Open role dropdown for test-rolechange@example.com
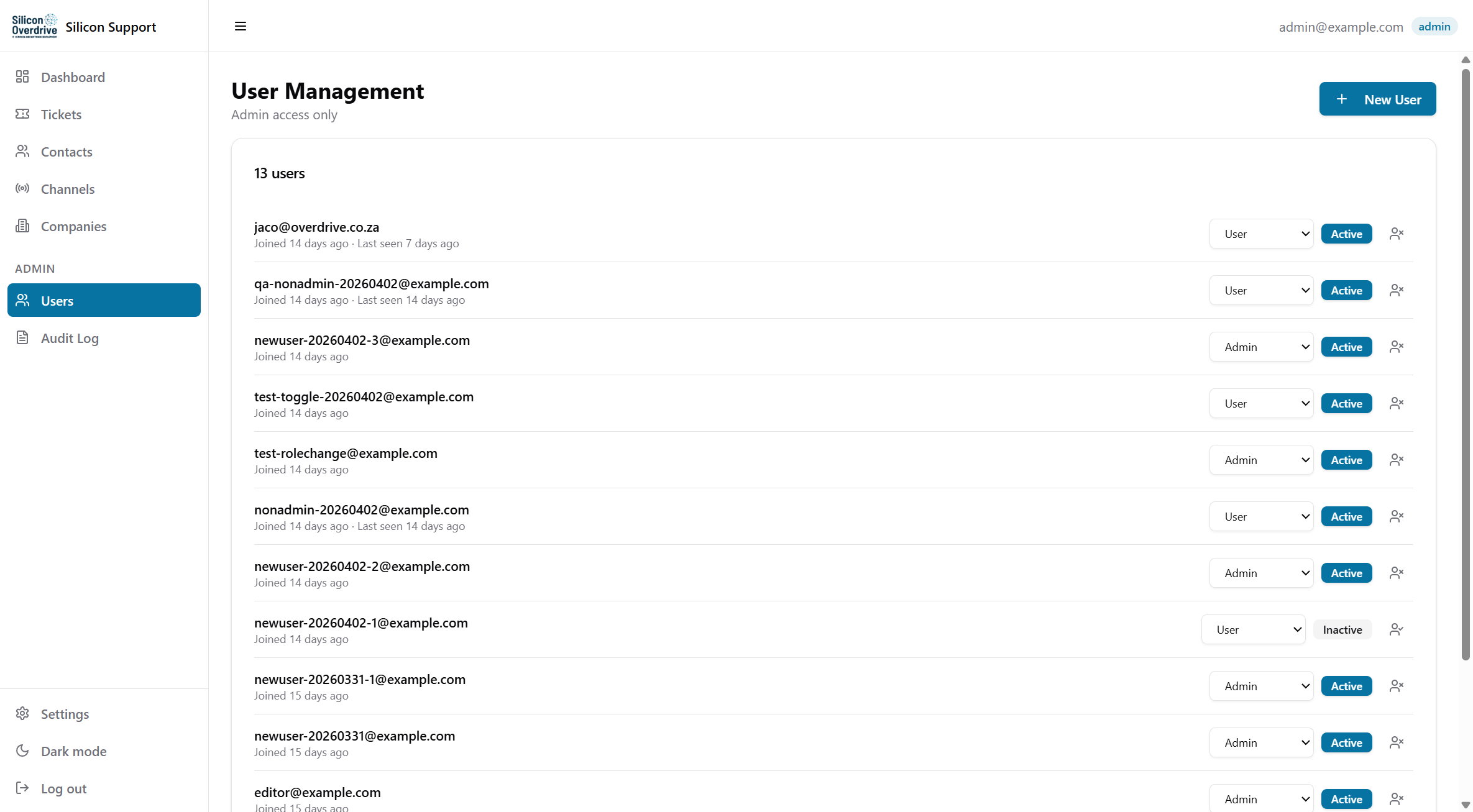 coord(1261,460)
